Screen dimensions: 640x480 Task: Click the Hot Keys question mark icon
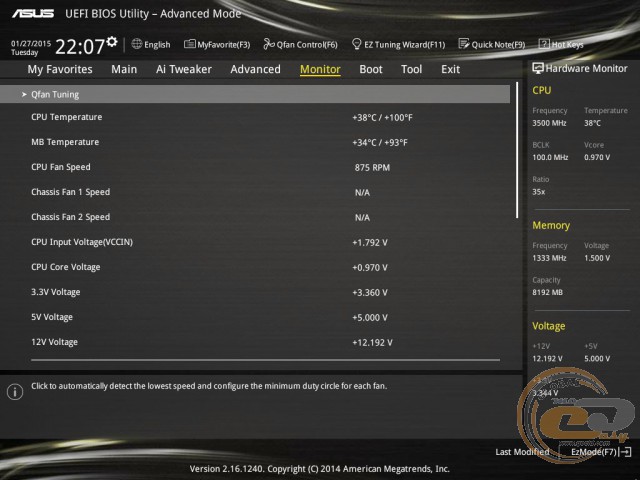click(544, 44)
